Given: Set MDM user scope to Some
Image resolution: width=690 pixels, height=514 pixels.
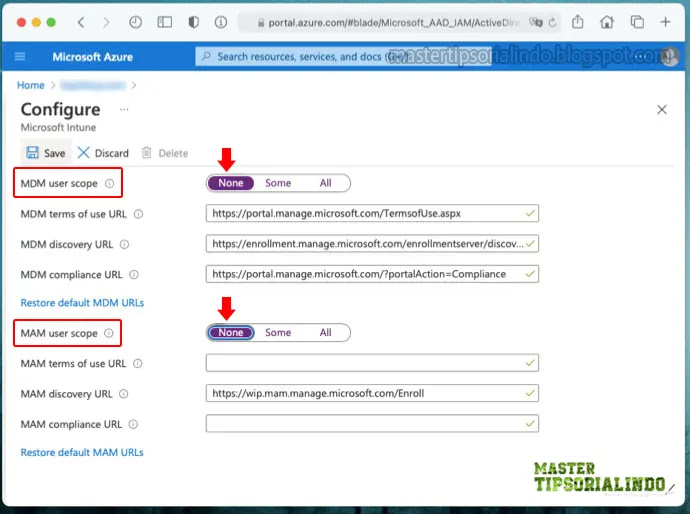Looking at the screenshot, I should click(278, 183).
